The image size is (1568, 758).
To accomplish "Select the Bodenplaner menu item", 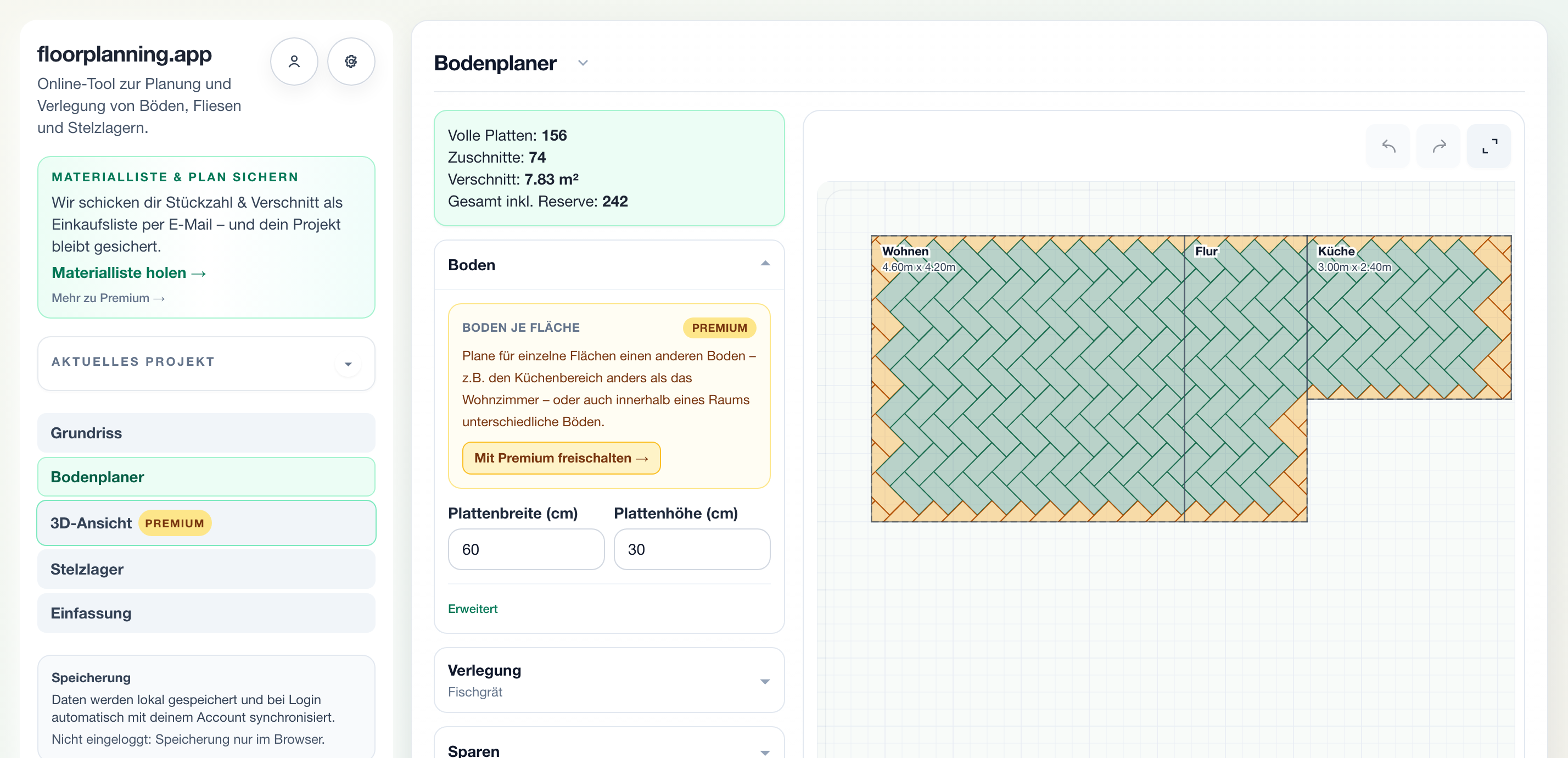I will point(206,477).
